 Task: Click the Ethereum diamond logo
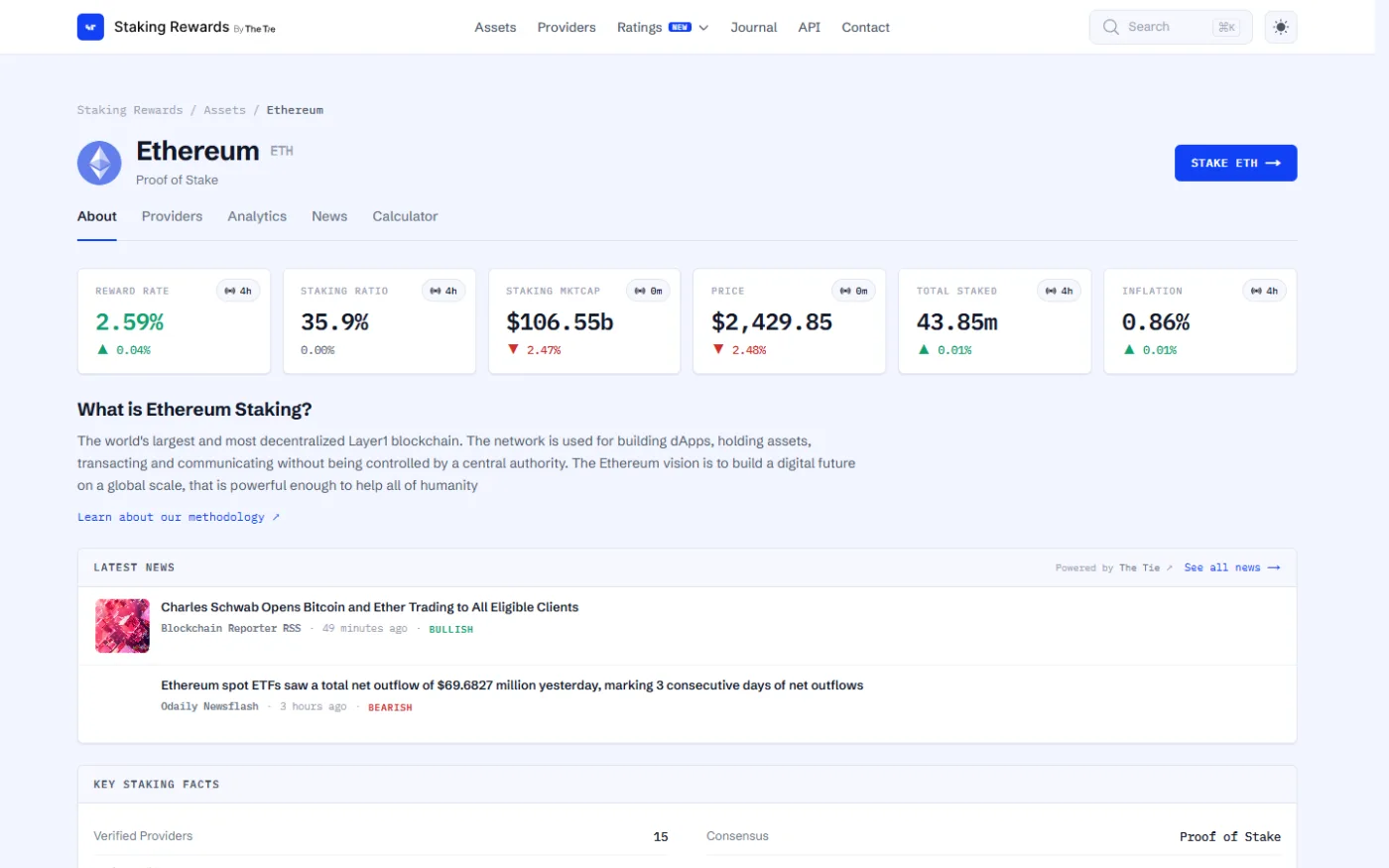(99, 163)
